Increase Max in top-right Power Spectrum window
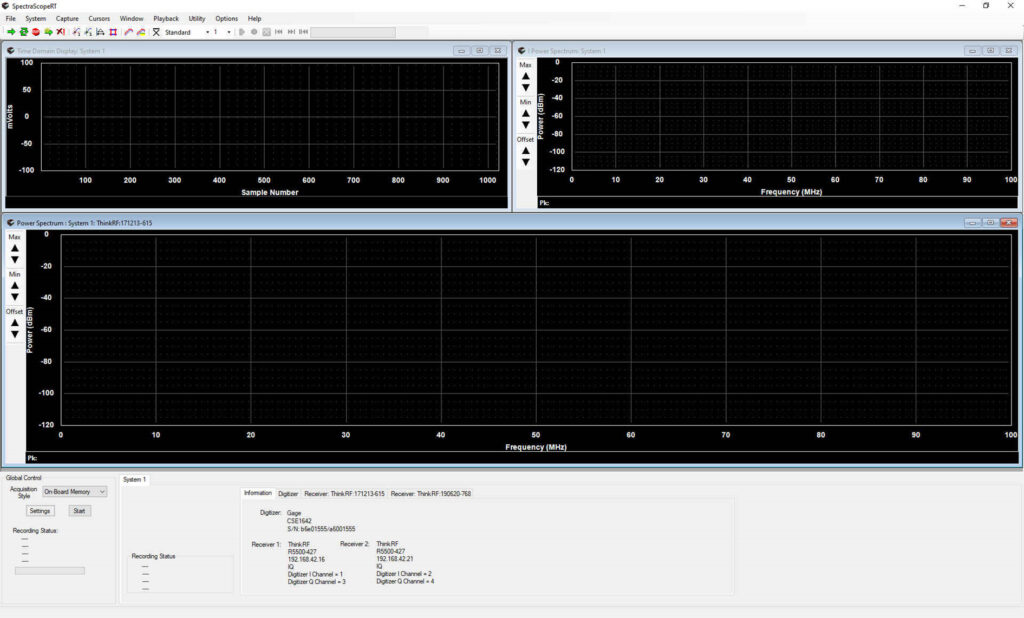The image size is (1024, 618). 526,76
